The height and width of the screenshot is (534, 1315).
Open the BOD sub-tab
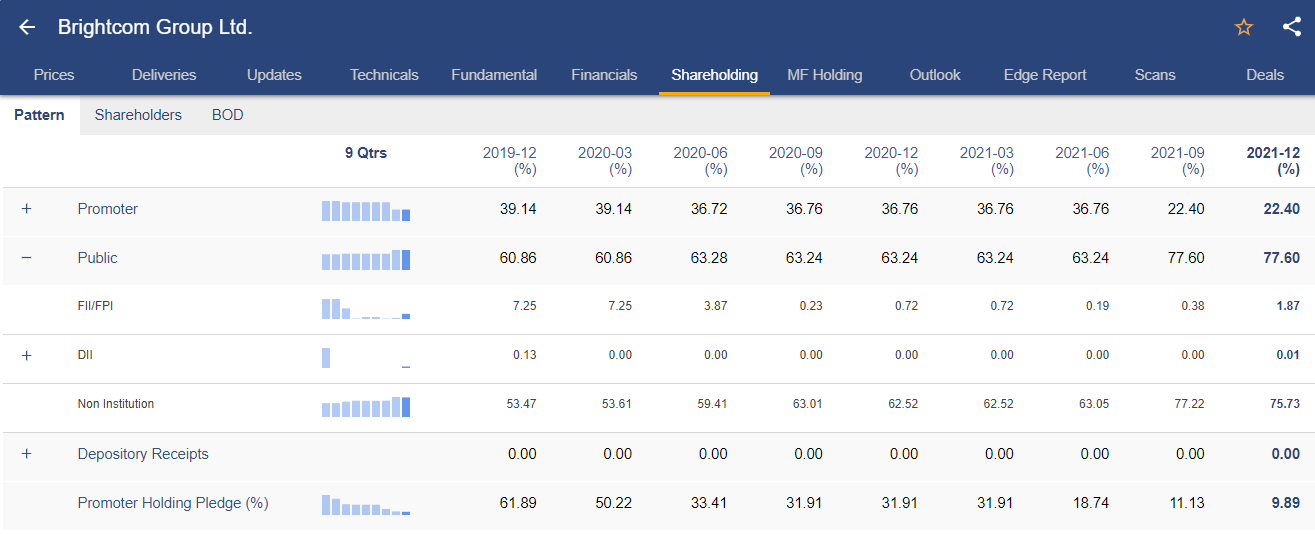tap(227, 115)
